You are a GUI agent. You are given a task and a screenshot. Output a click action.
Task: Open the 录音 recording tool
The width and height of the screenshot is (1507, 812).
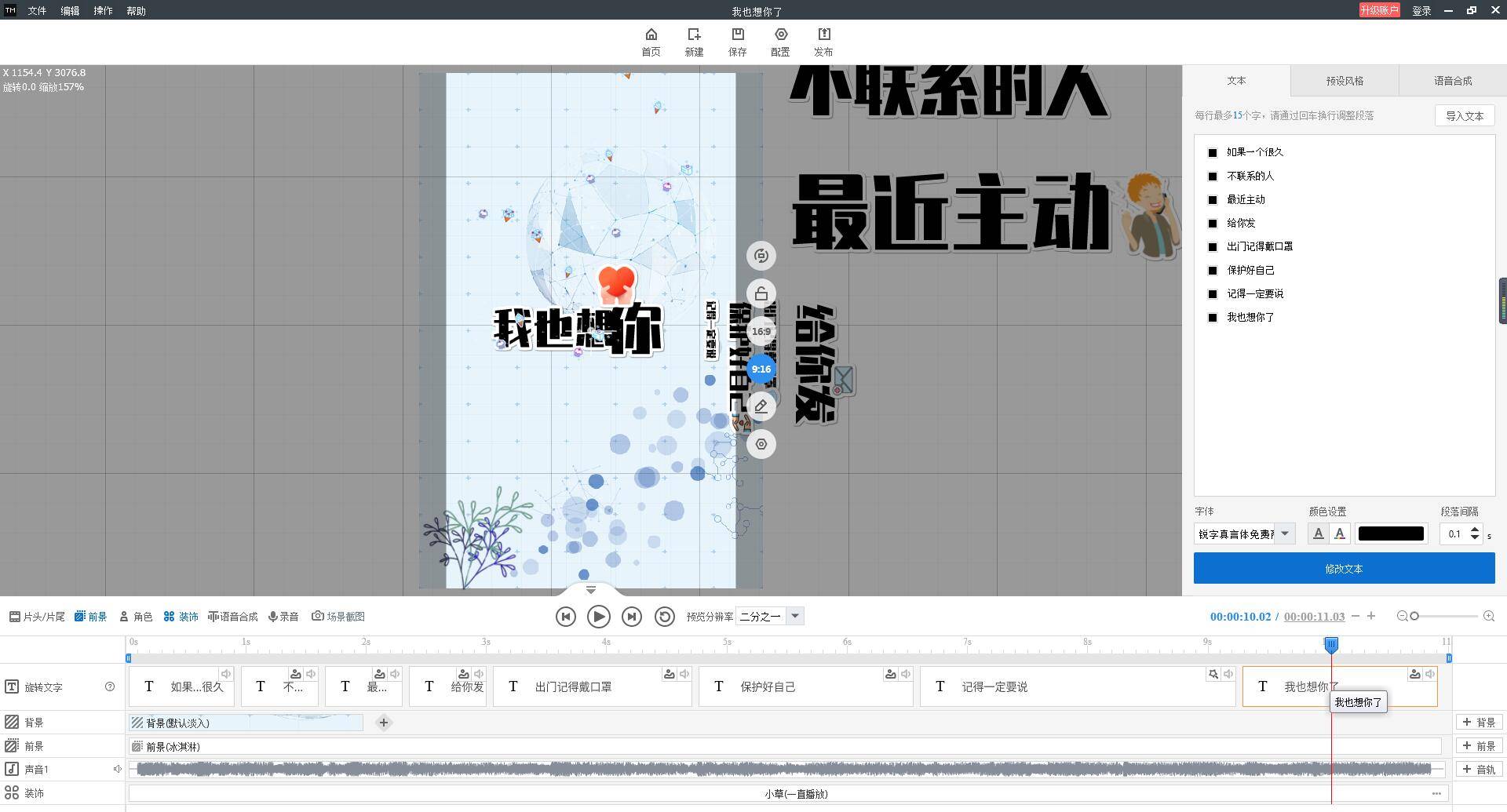click(283, 616)
